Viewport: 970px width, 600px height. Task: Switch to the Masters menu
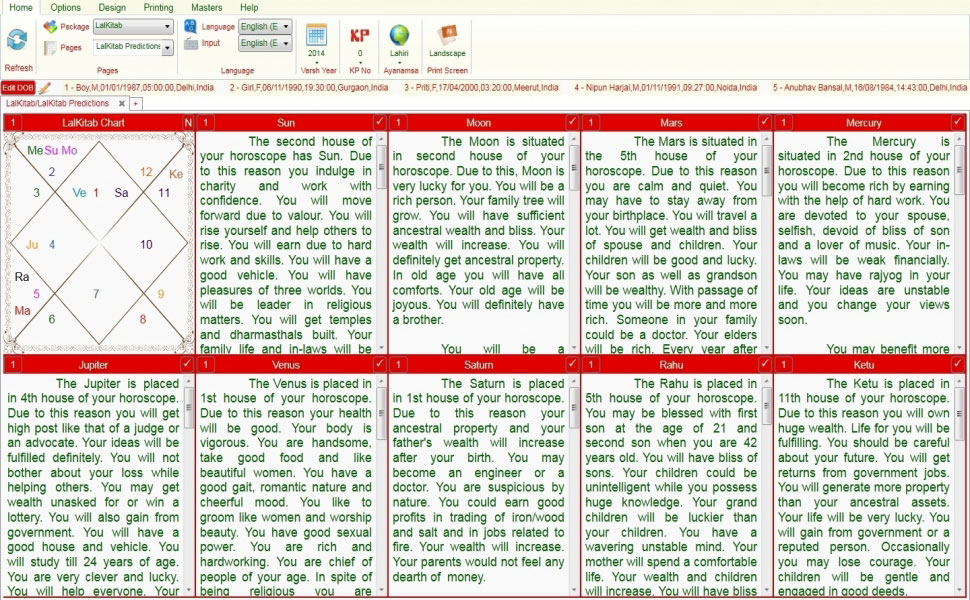pos(206,7)
